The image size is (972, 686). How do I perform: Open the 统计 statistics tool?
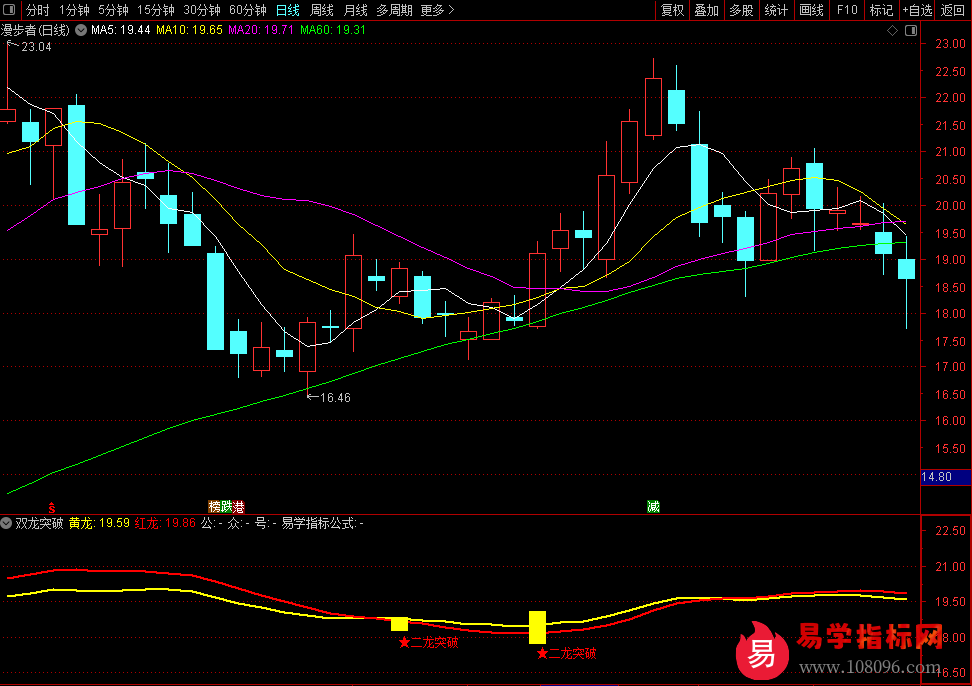776,10
